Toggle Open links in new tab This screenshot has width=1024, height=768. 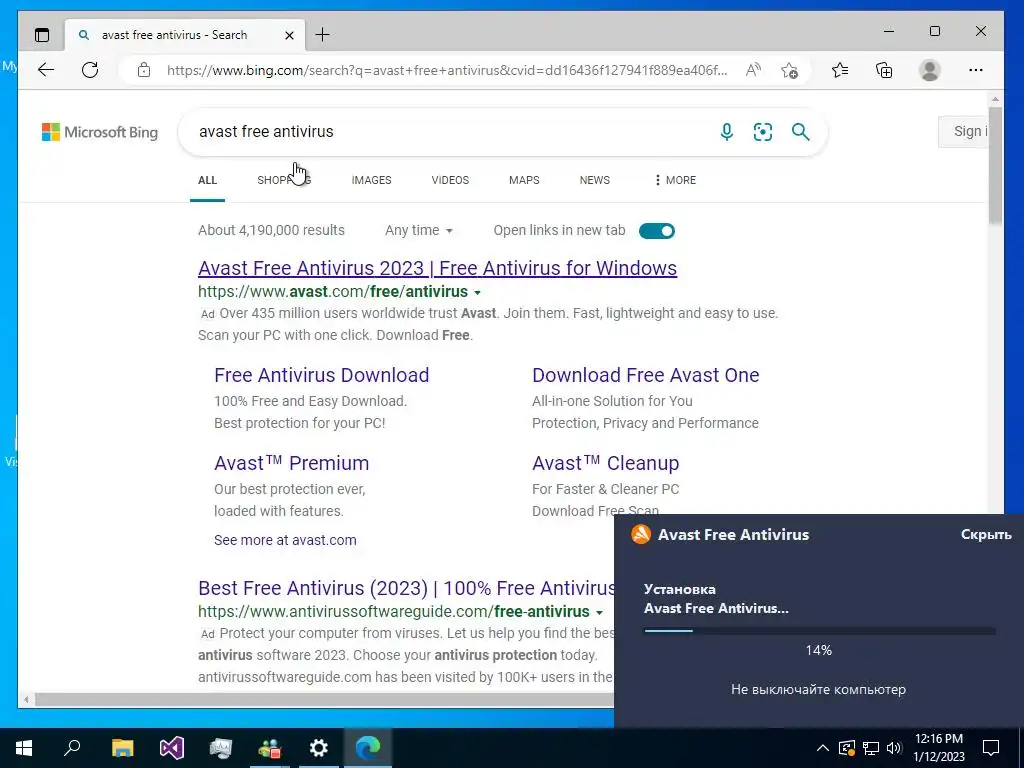[656, 231]
